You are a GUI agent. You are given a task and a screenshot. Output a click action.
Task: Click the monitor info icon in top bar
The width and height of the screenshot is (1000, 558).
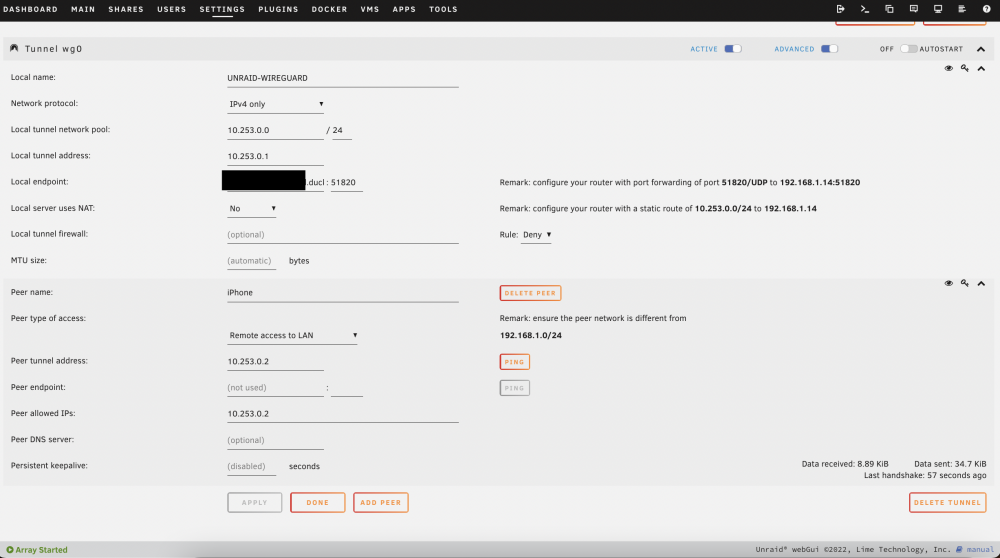[938, 9]
